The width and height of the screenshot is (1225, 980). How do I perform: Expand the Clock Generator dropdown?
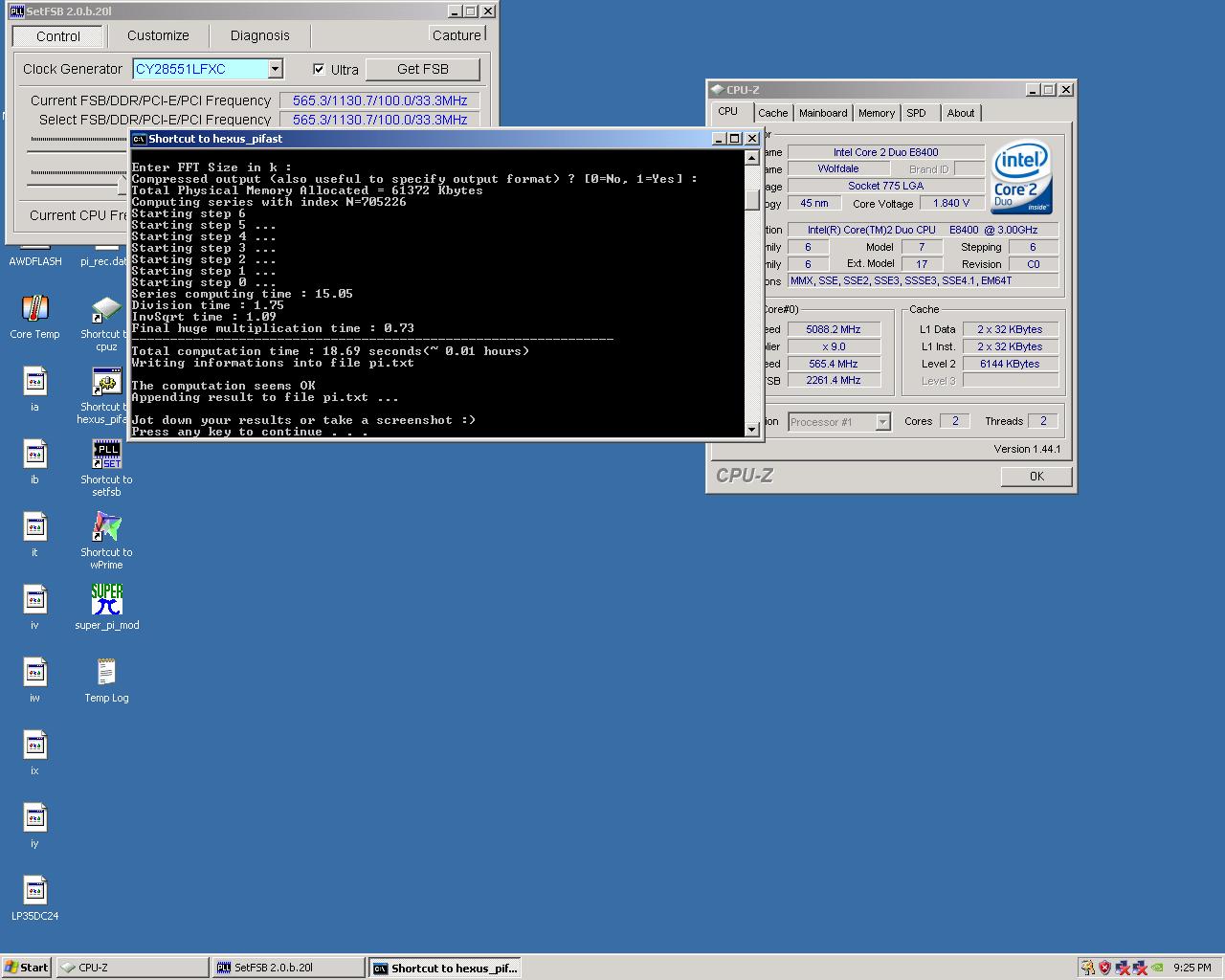(276, 69)
